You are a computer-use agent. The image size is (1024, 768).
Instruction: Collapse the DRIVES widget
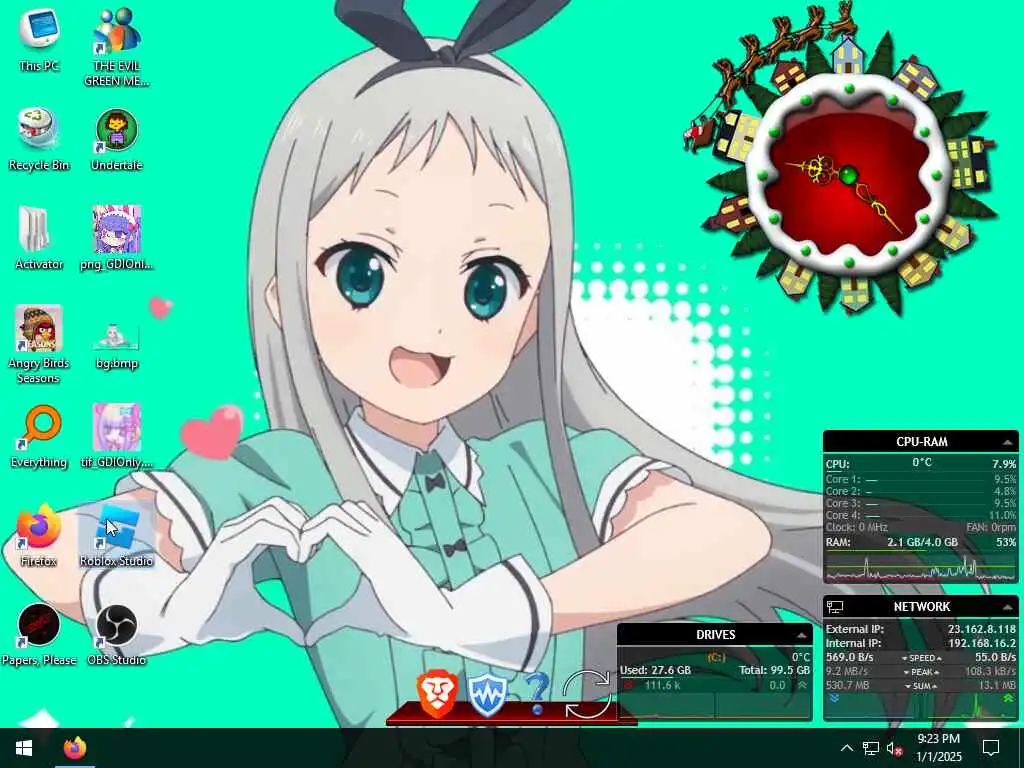[x=801, y=635]
